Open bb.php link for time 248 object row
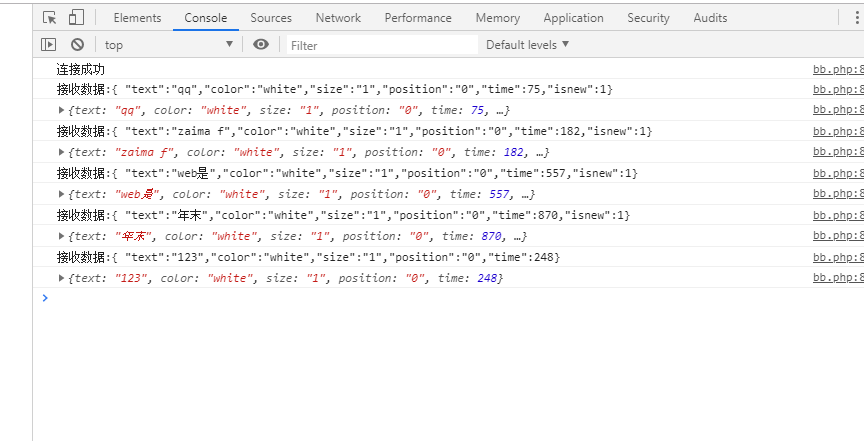This screenshot has width=864, height=441. (x=838, y=277)
